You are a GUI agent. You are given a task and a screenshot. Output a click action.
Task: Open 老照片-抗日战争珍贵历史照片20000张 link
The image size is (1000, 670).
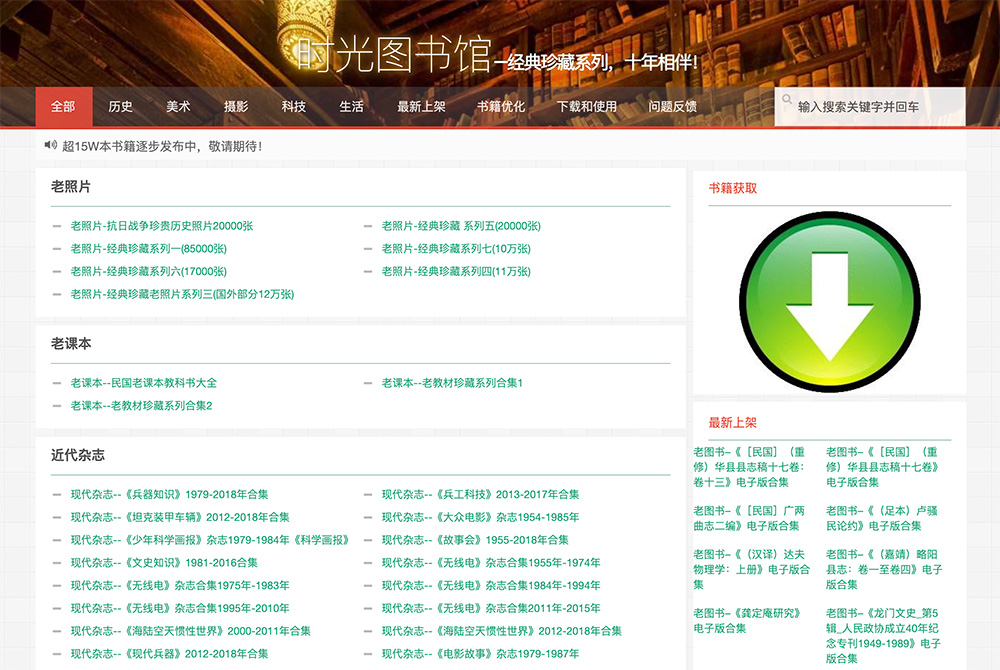pos(161,226)
